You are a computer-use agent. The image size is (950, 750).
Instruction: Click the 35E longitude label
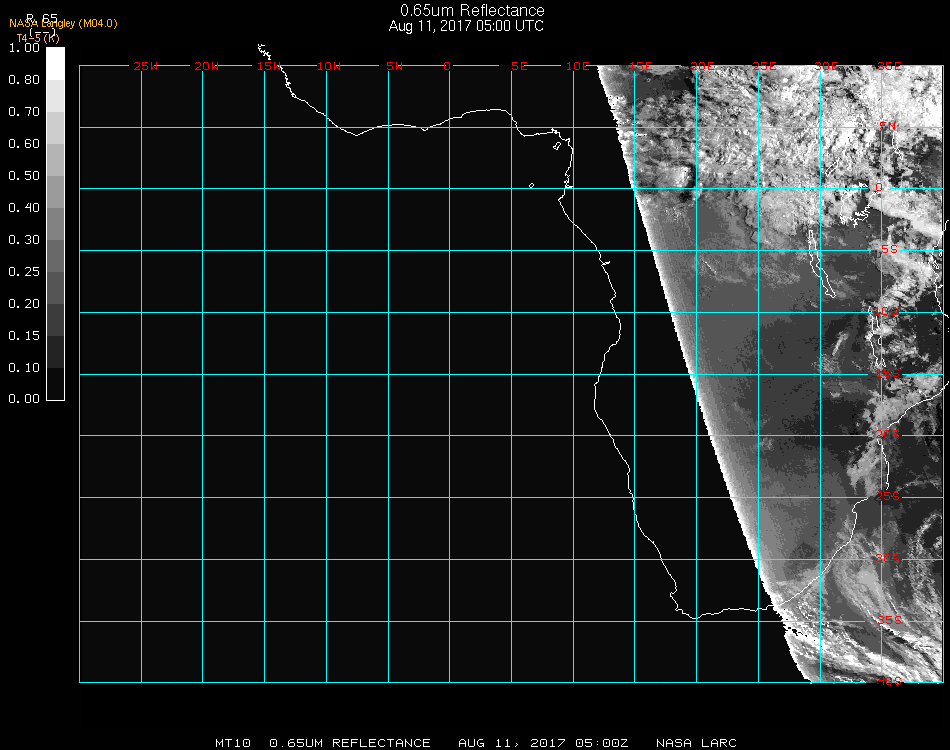[x=889, y=66]
